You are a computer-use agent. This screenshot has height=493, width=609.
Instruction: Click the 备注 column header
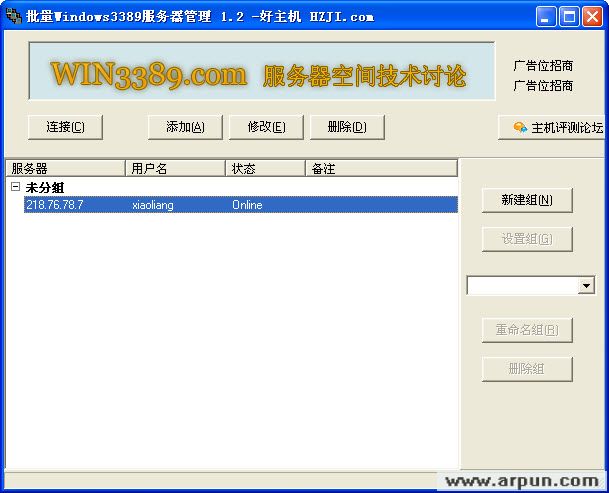point(380,169)
